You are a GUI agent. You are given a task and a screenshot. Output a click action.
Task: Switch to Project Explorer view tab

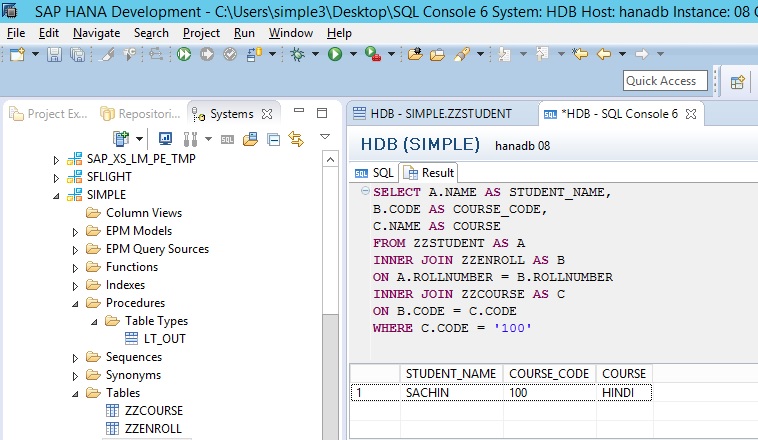(x=49, y=114)
